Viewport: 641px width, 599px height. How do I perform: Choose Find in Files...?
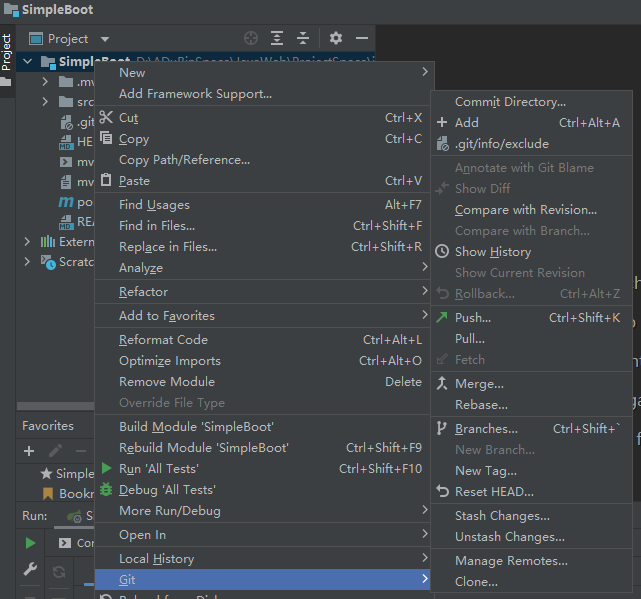tap(262, 226)
